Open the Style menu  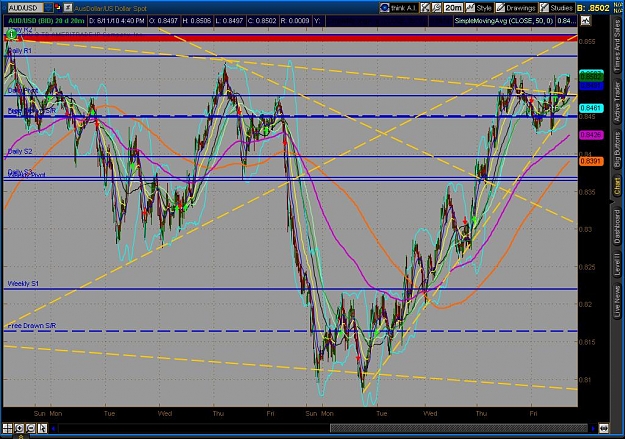pyautogui.click(x=480, y=8)
